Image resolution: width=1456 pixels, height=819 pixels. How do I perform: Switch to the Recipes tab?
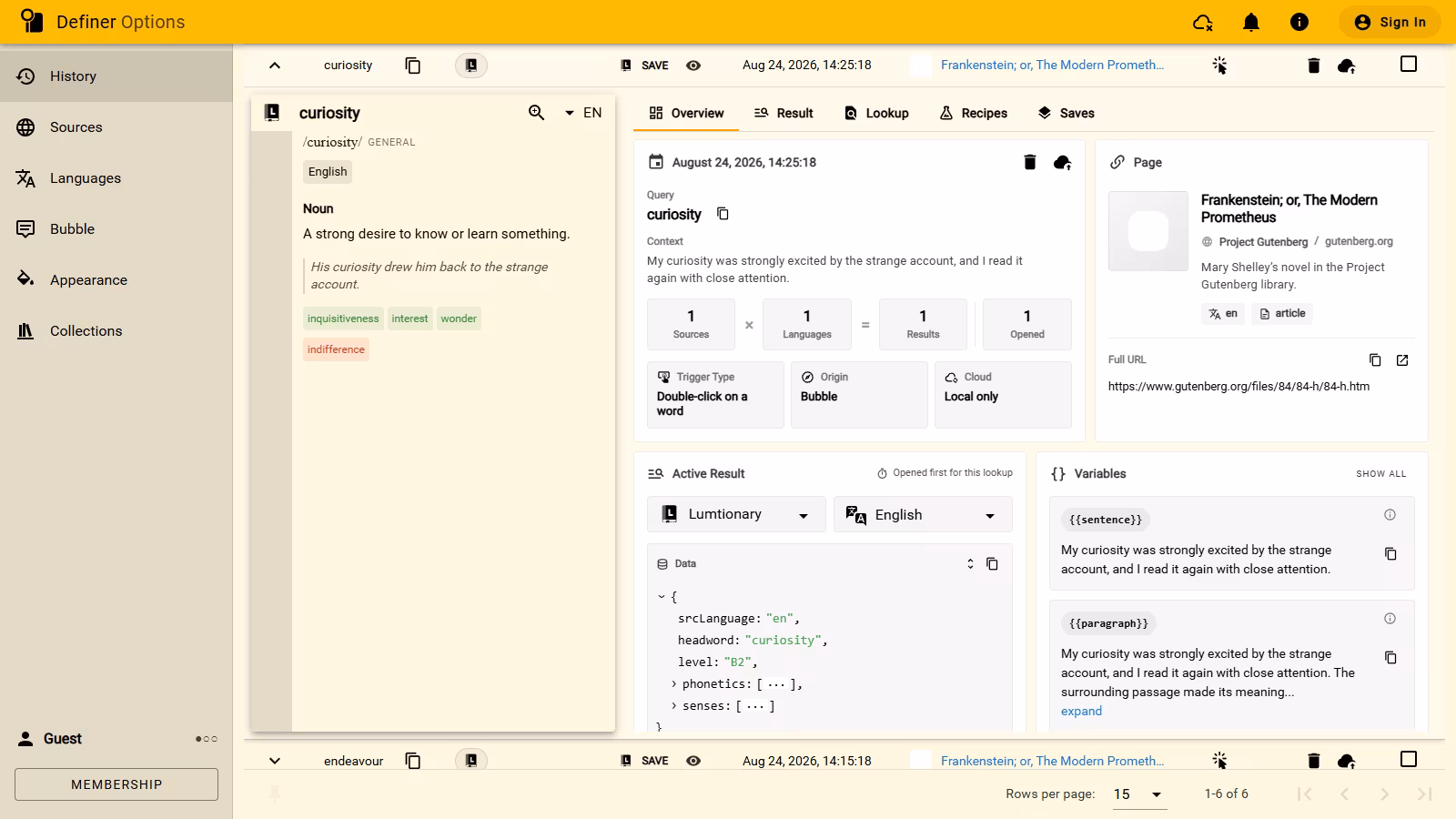pyautogui.click(x=973, y=113)
